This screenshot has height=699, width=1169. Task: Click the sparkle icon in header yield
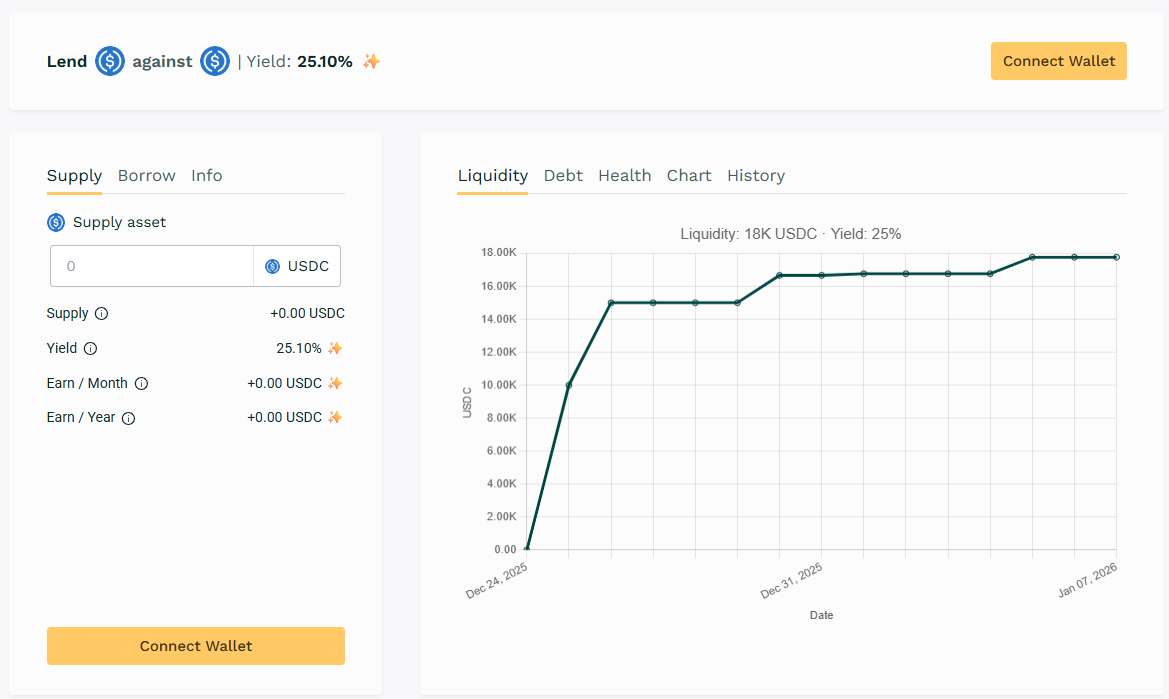pos(371,62)
